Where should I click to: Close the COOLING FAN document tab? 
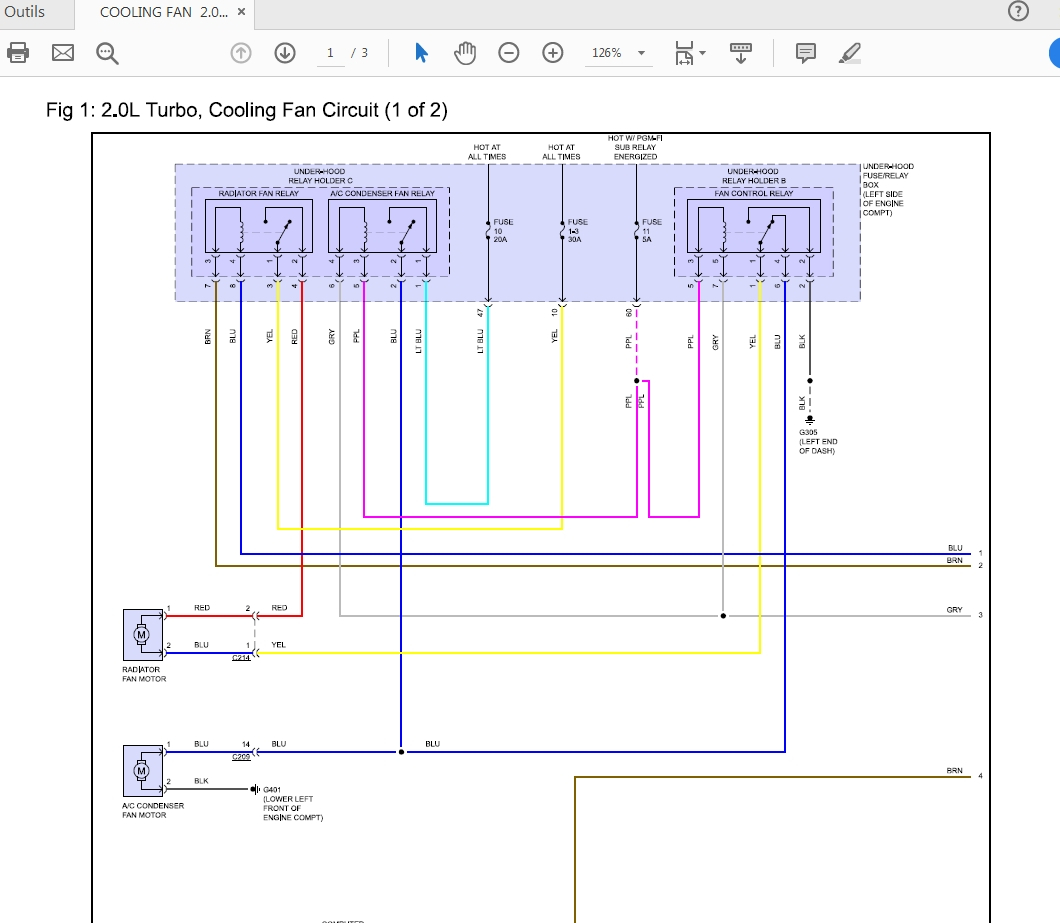click(x=241, y=12)
